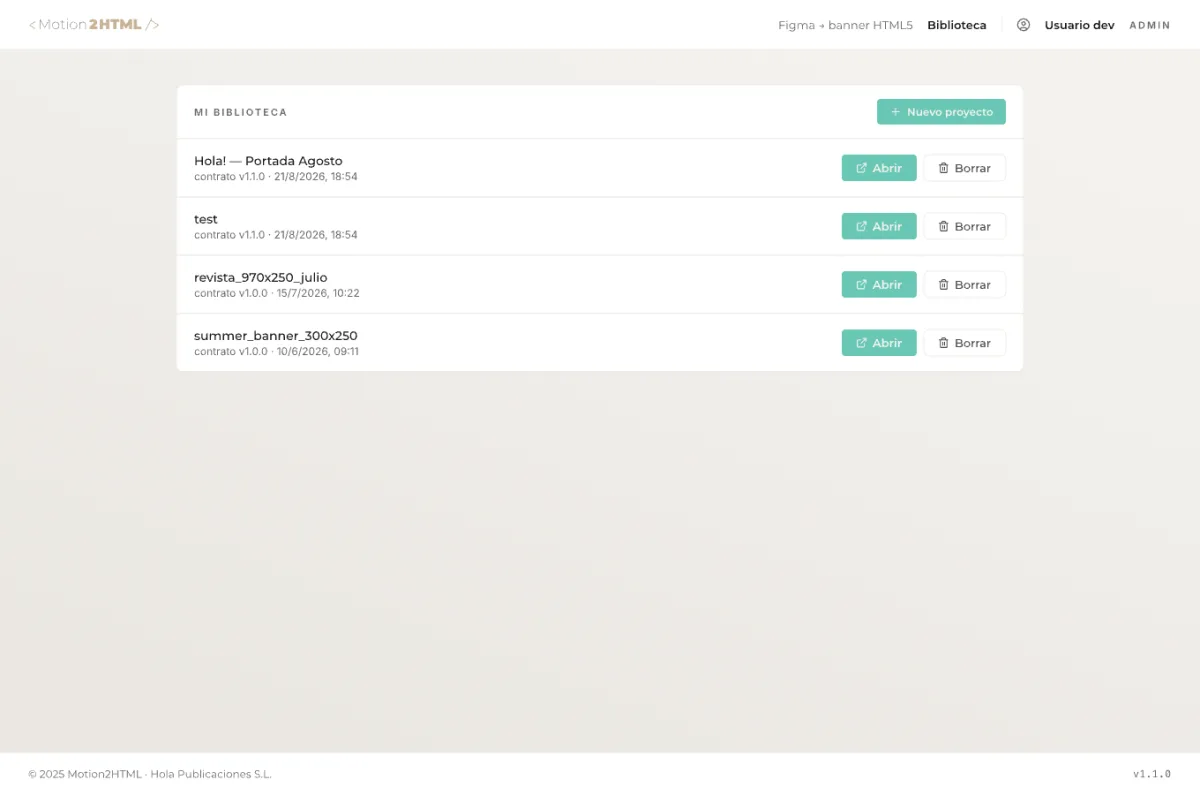Click the date 10/6/2026, 09:11 line
The width and height of the screenshot is (1200, 795).
tap(277, 351)
